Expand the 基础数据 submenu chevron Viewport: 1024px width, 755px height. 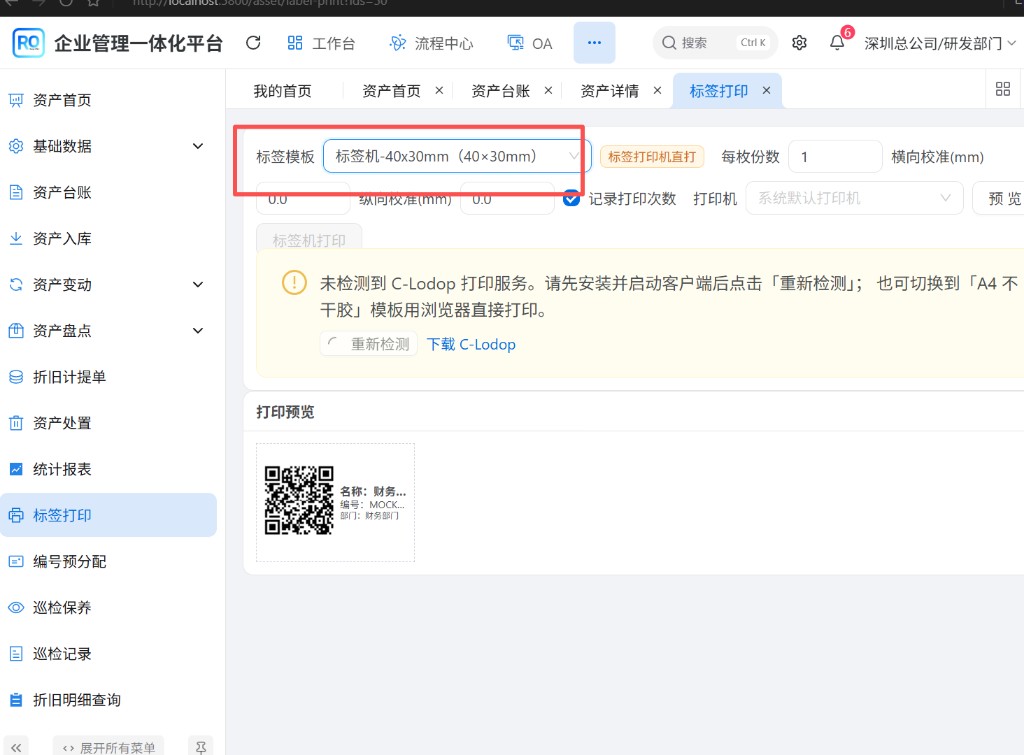tap(198, 146)
